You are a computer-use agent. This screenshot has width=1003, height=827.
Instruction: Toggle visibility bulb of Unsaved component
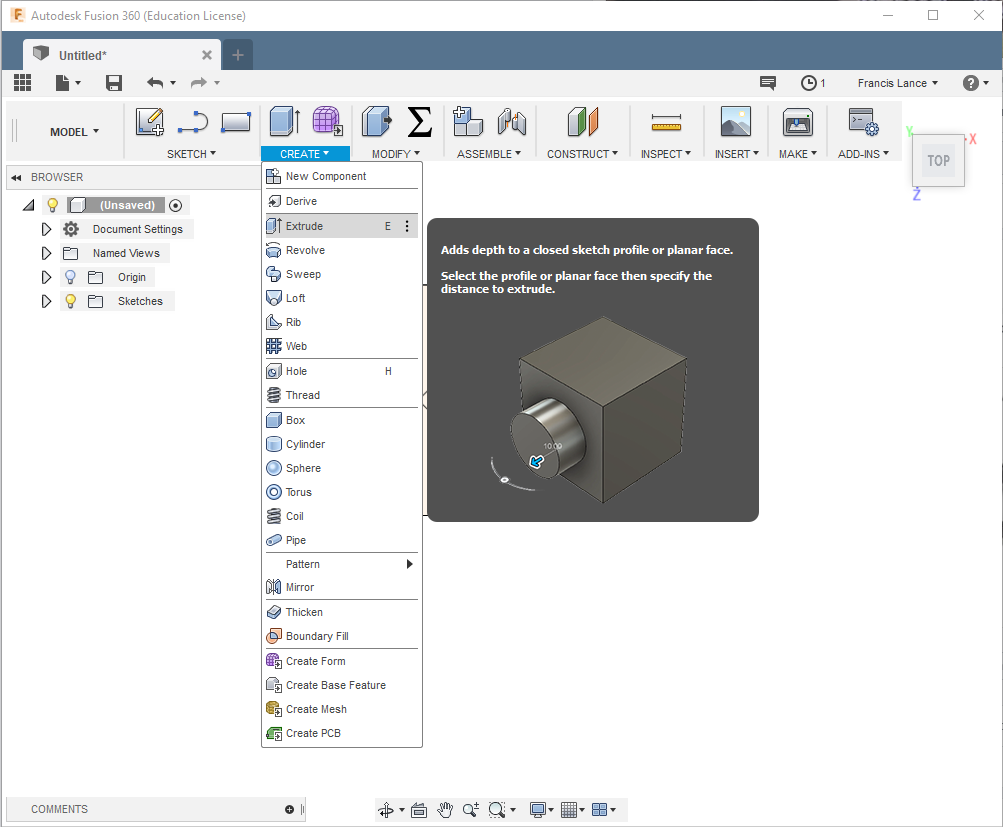click(52, 205)
